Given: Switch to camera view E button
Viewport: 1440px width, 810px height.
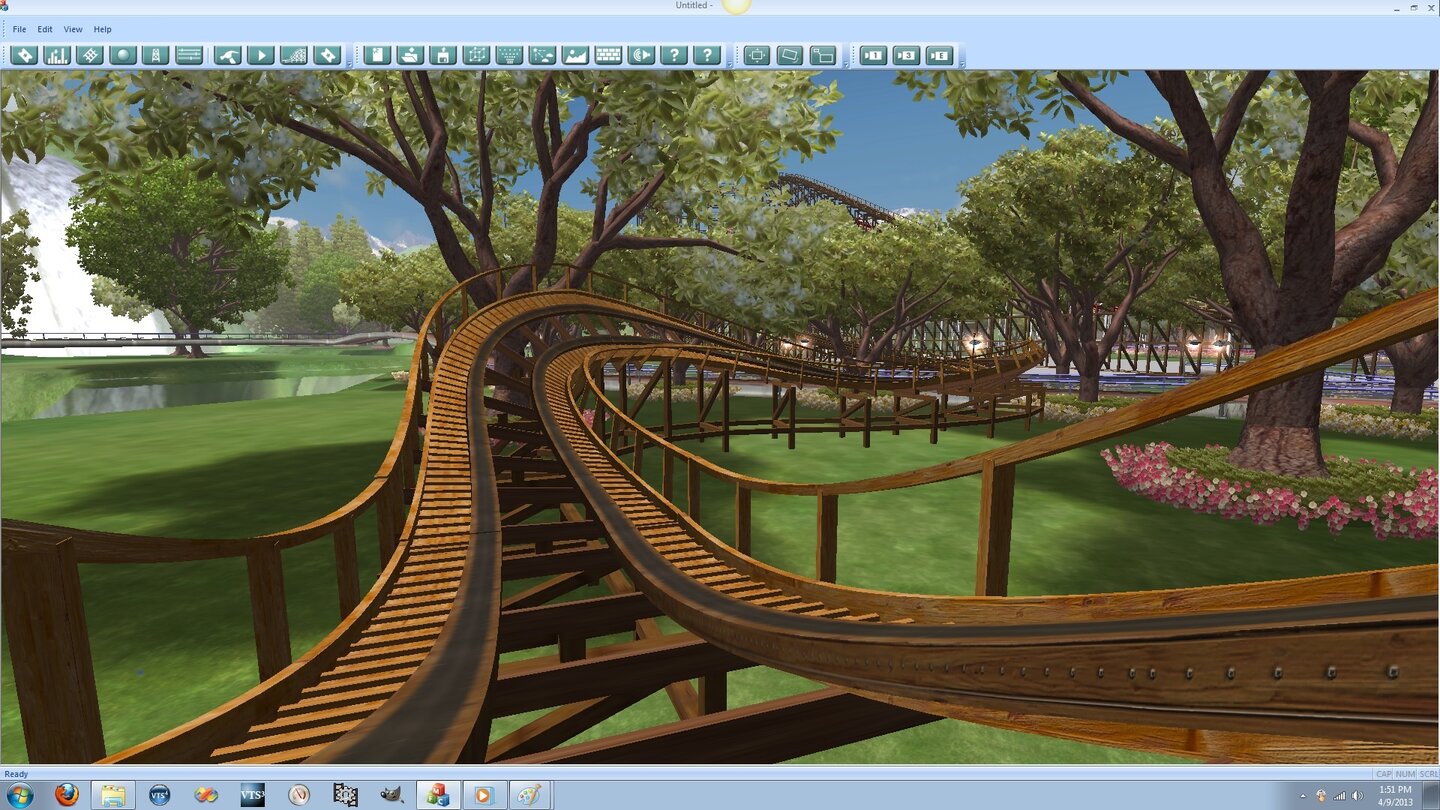Looking at the screenshot, I should tap(939, 55).
